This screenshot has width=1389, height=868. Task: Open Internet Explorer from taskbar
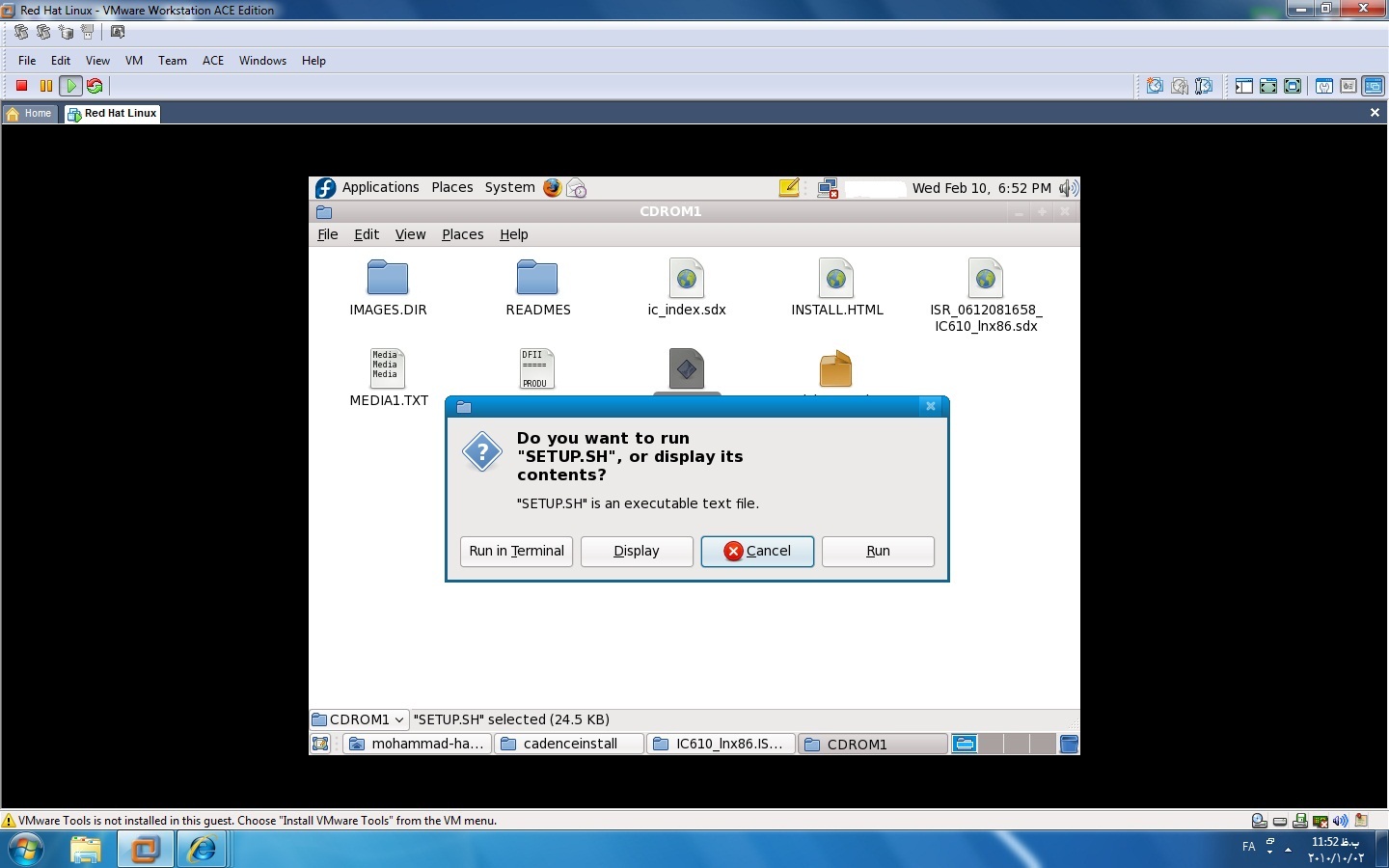[202, 850]
